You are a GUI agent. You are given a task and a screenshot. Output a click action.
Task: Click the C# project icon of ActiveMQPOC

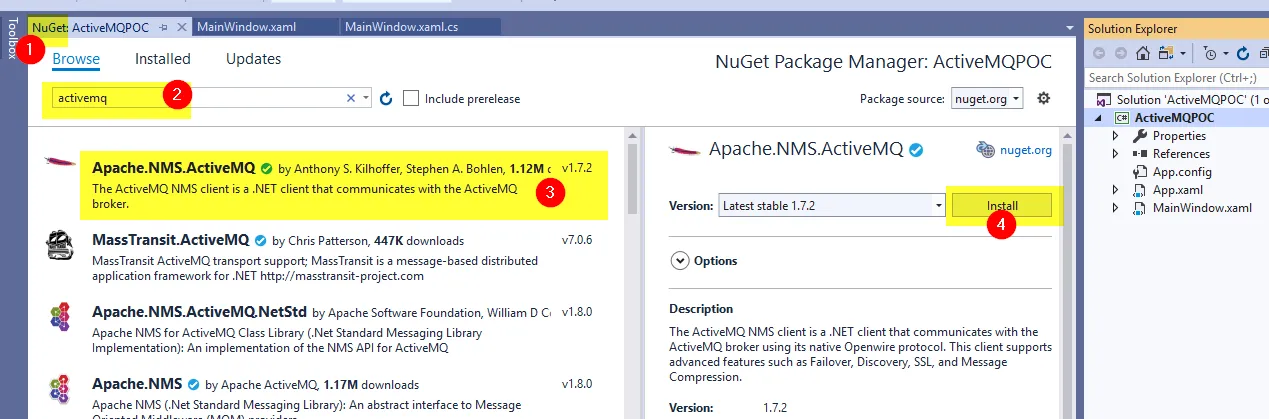(x=1123, y=118)
